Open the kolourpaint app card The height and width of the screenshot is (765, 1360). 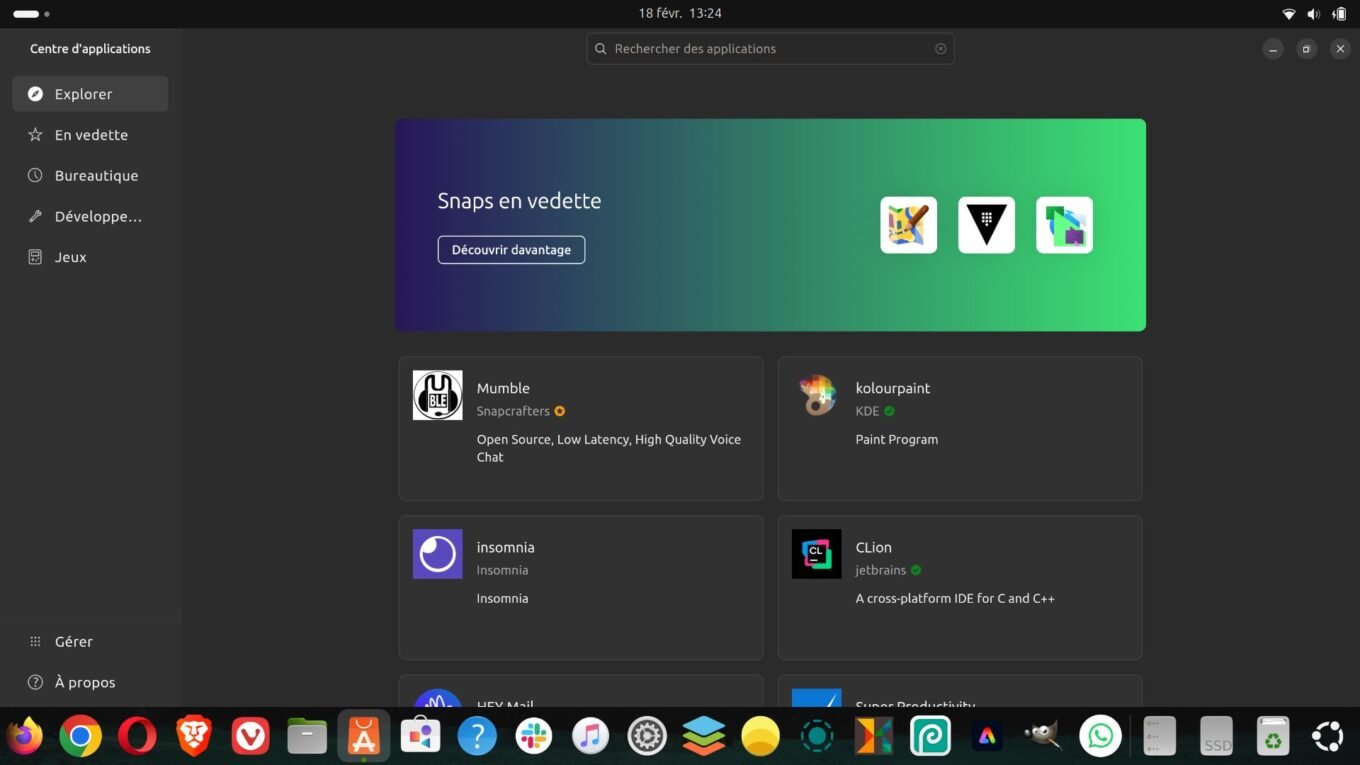pyautogui.click(x=960, y=429)
